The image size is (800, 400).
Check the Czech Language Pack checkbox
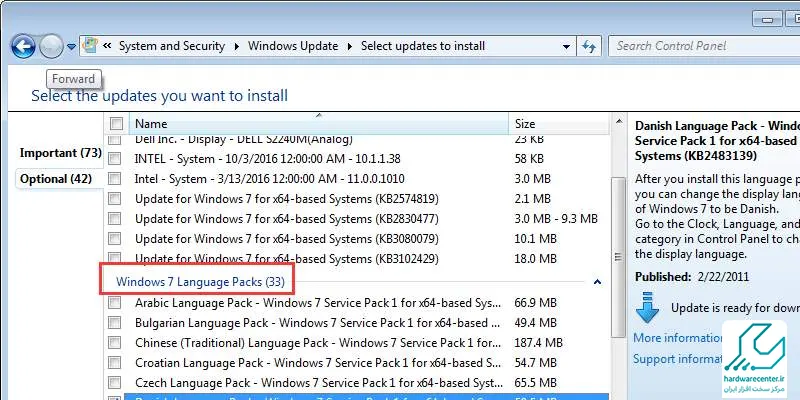(115, 383)
